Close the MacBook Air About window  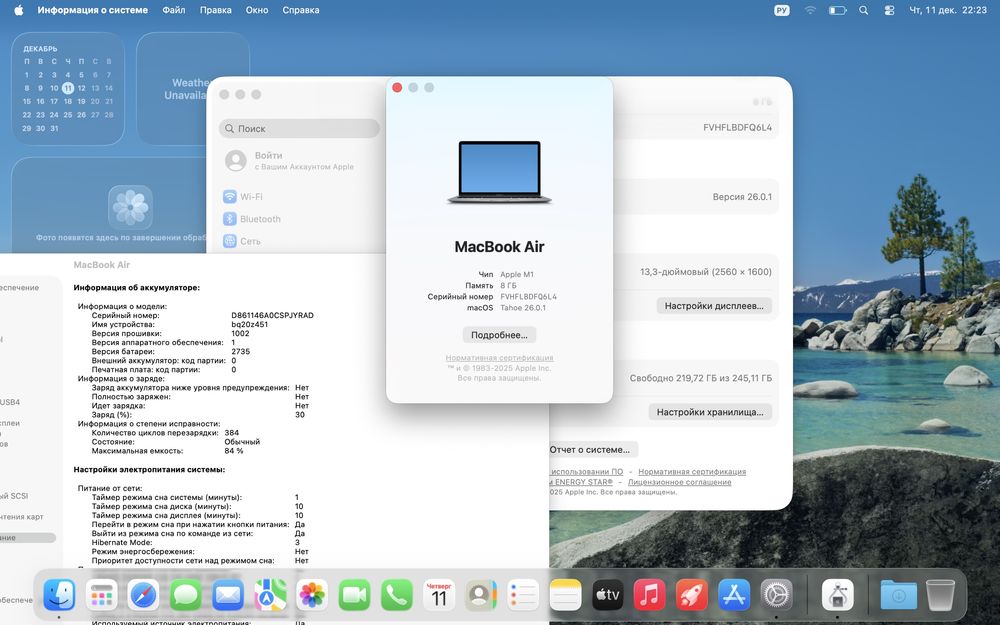[x=397, y=87]
